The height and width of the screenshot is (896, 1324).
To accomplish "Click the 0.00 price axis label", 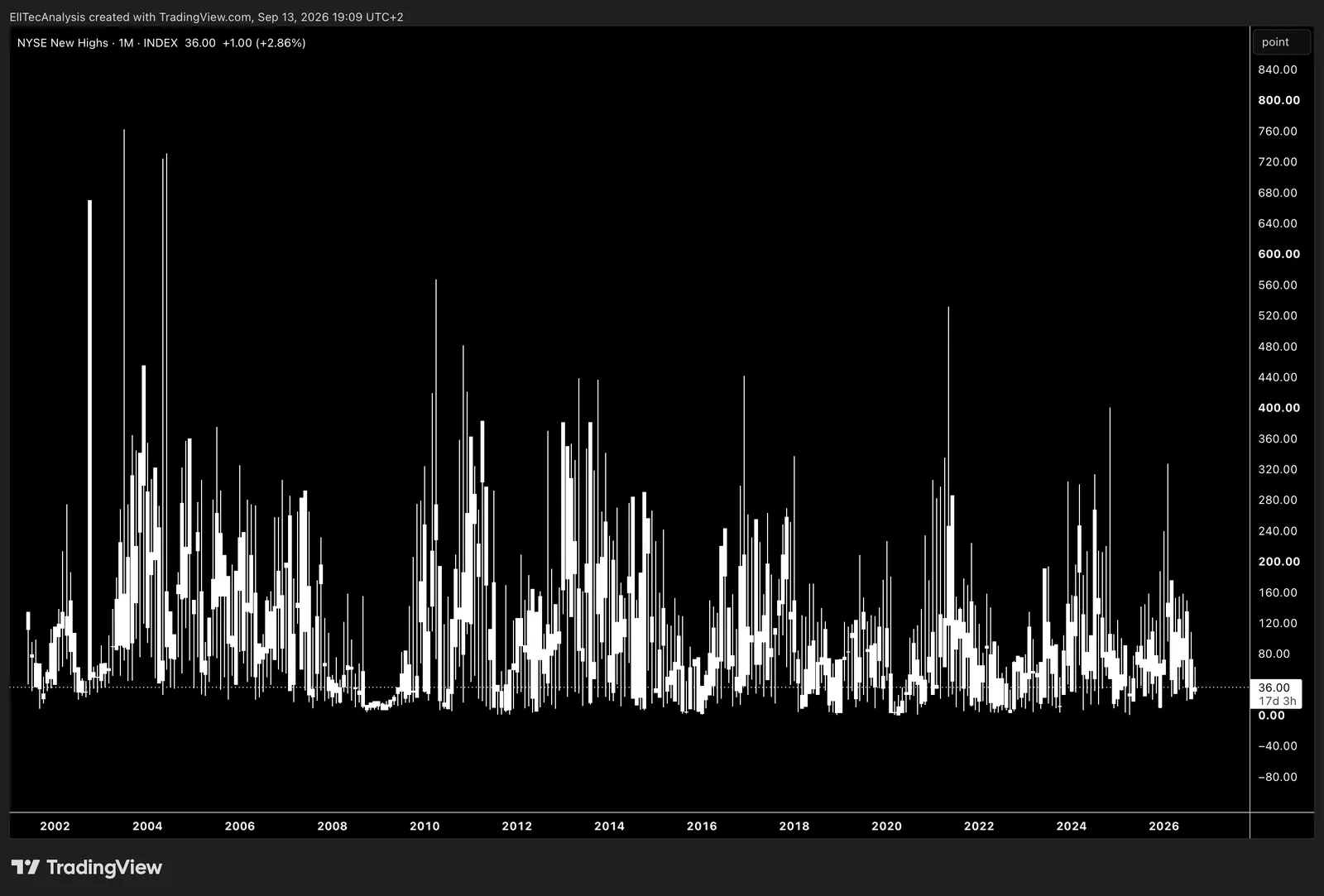I will (1272, 716).
